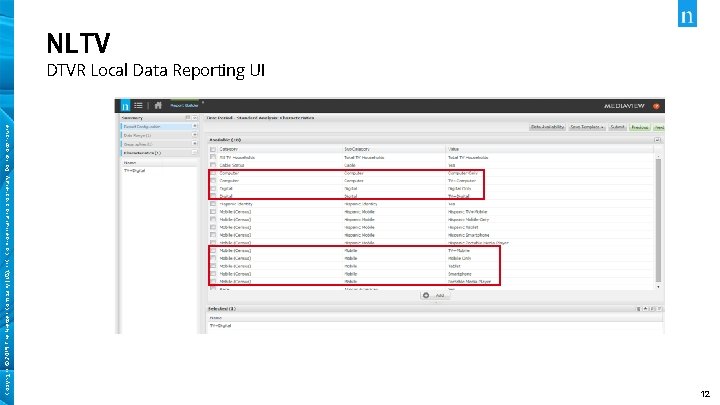This screenshot has height=405, width=720.
Task: Check the box for the Digital Only row
Action: point(213,188)
